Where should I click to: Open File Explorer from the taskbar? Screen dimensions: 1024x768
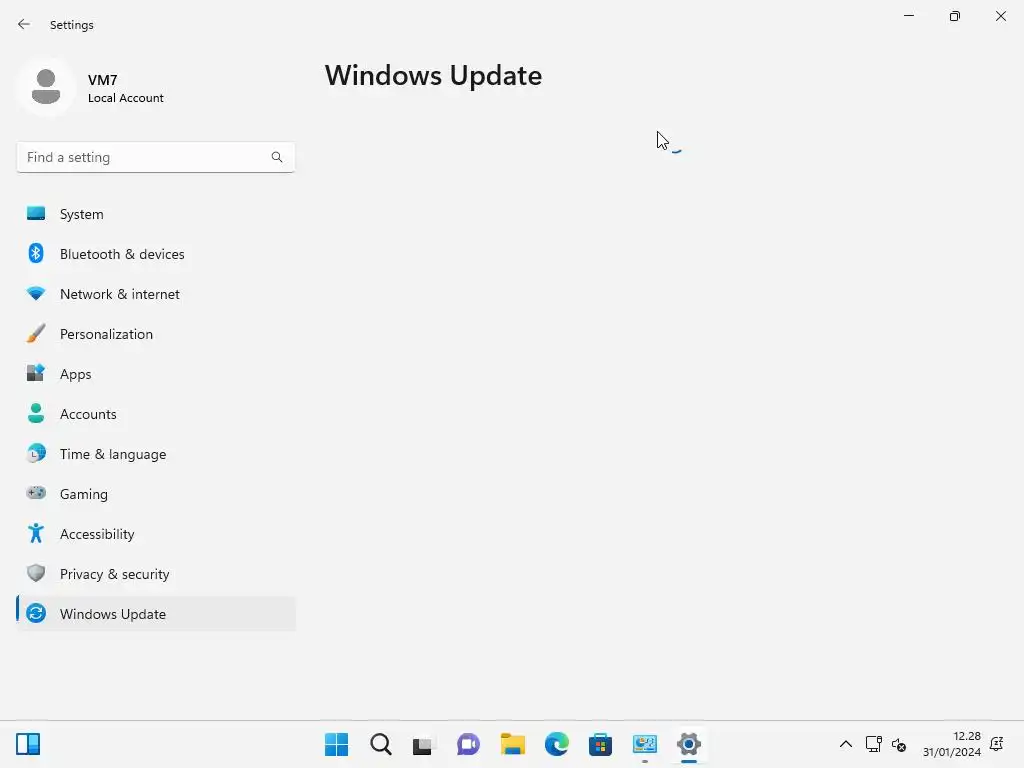pos(513,744)
